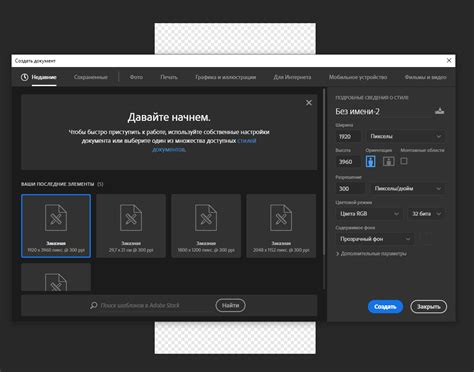Set portrait orientation
The height and width of the screenshot is (372, 474).
click(370, 162)
